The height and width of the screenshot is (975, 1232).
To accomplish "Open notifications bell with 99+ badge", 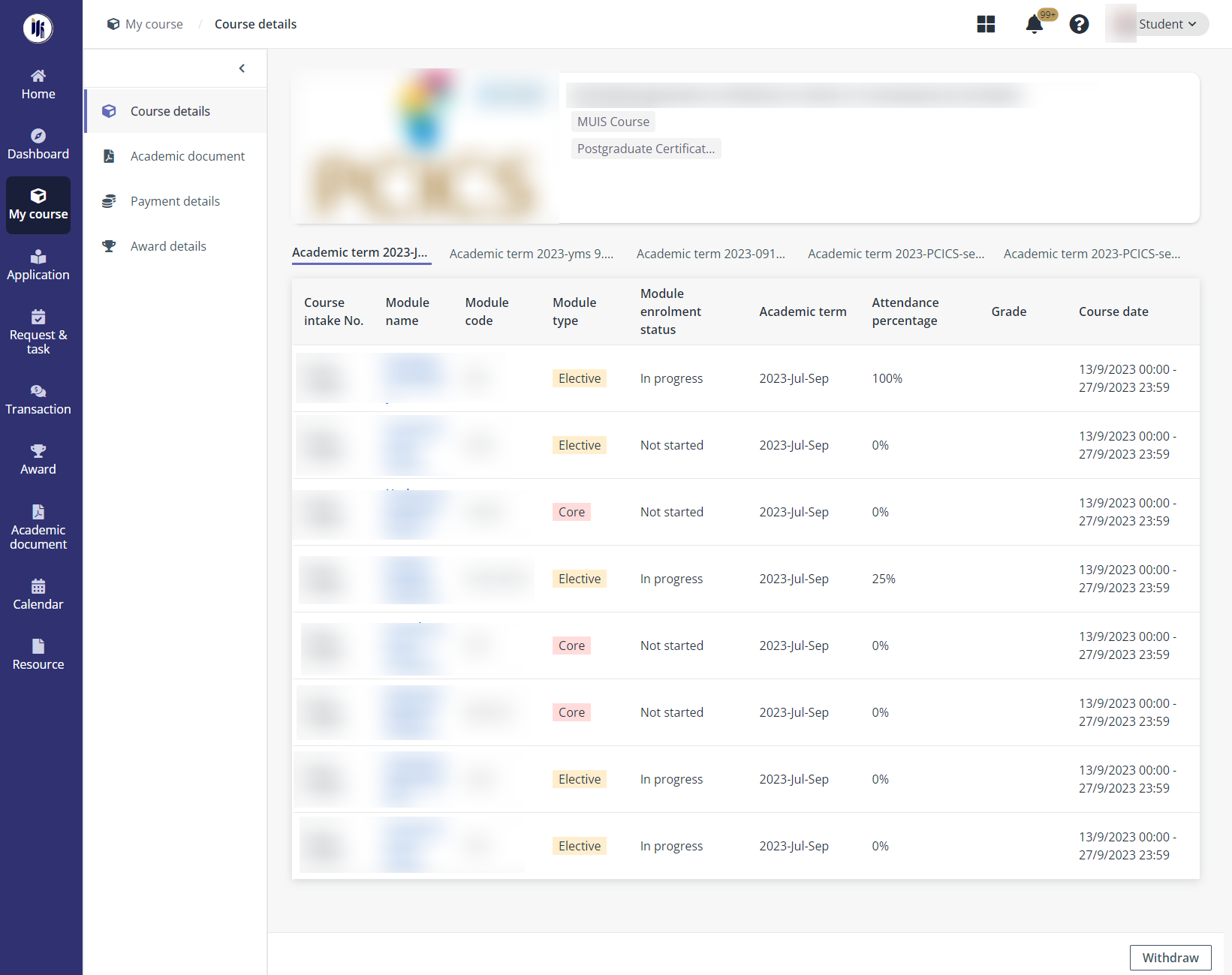I will tap(1035, 24).
